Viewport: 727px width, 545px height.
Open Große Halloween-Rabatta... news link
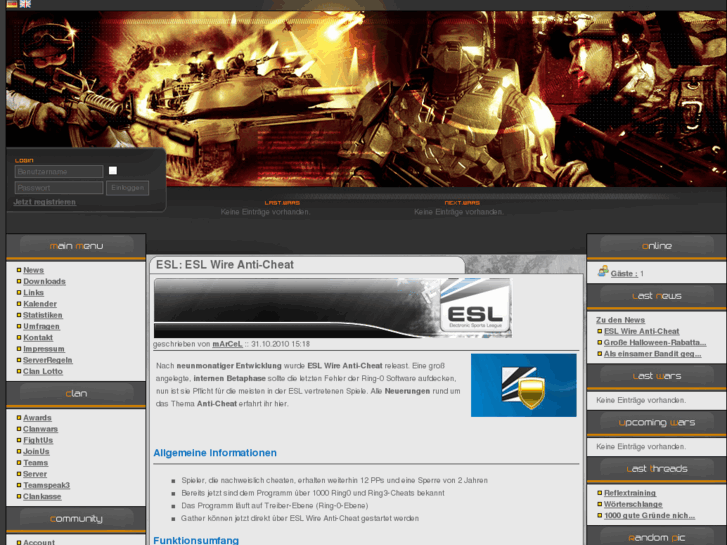point(655,342)
